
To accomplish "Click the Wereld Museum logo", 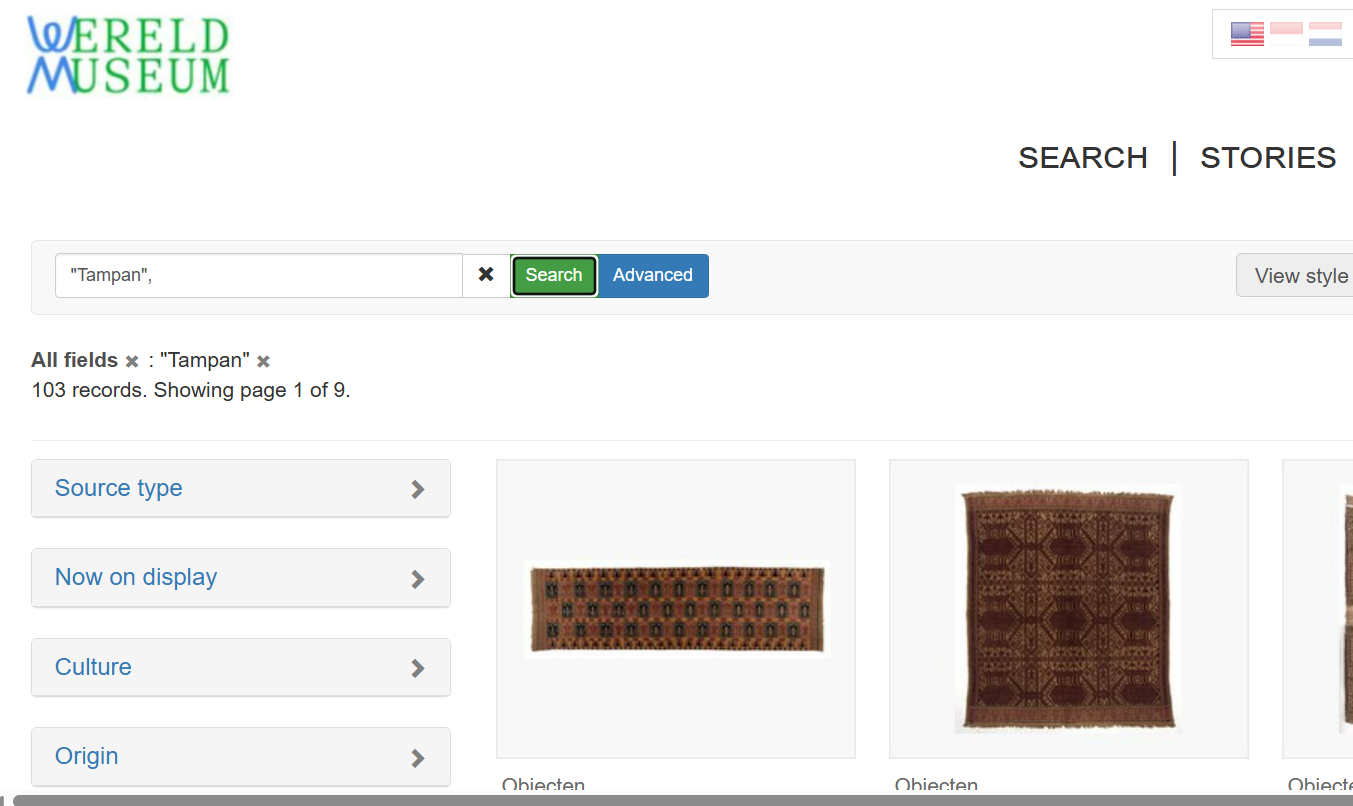I will (129, 56).
